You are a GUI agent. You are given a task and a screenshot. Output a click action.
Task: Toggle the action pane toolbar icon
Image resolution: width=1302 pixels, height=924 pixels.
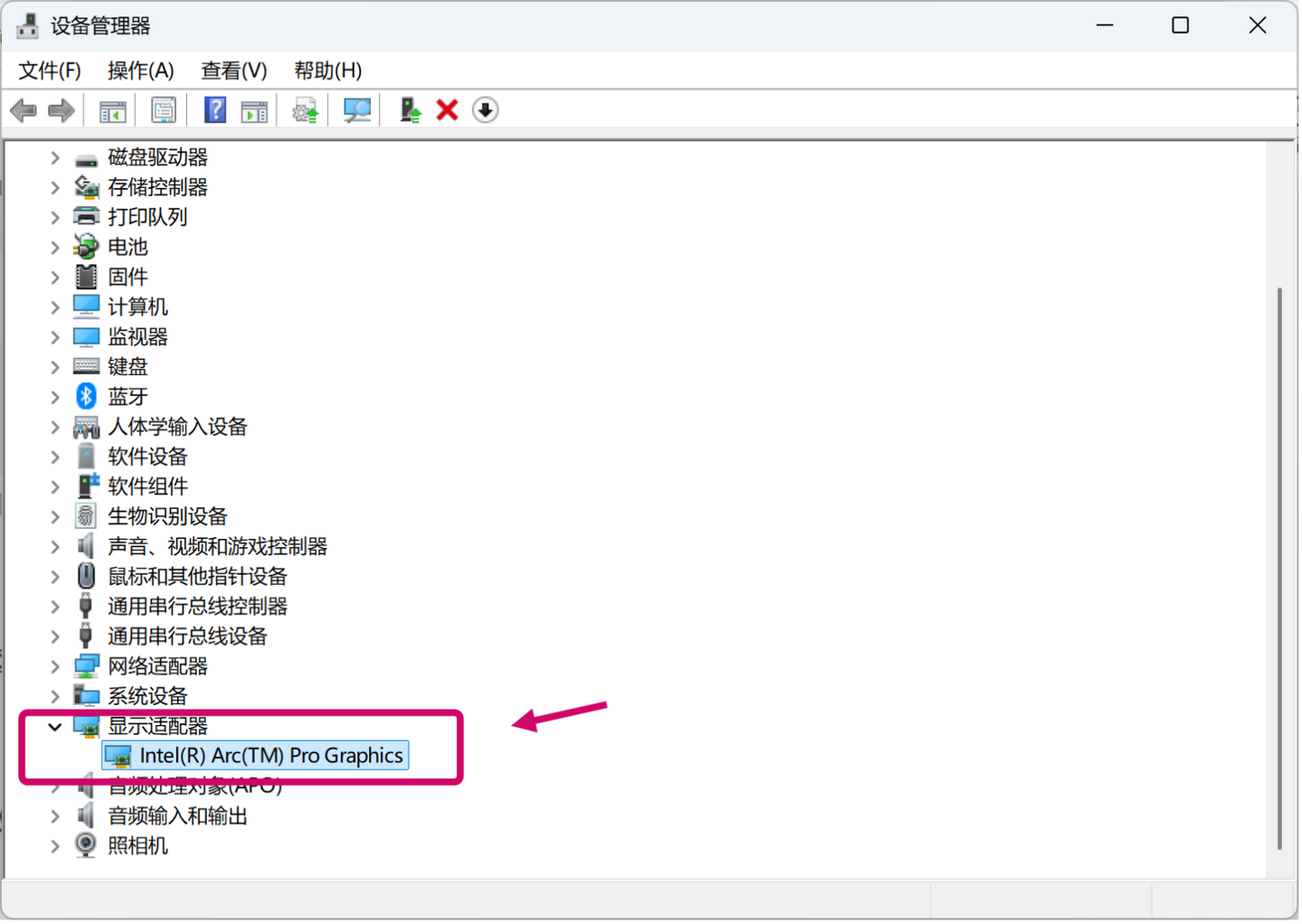pyautogui.click(x=255, y=111)
